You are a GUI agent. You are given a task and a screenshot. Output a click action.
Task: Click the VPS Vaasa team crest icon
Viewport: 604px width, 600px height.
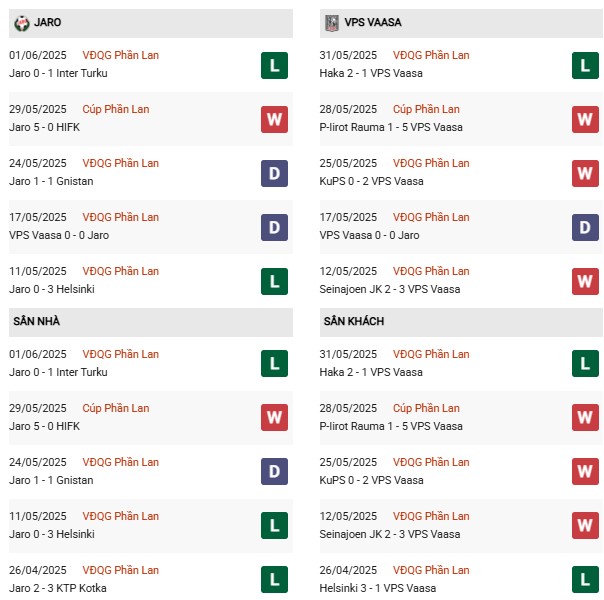pos(332,22)
